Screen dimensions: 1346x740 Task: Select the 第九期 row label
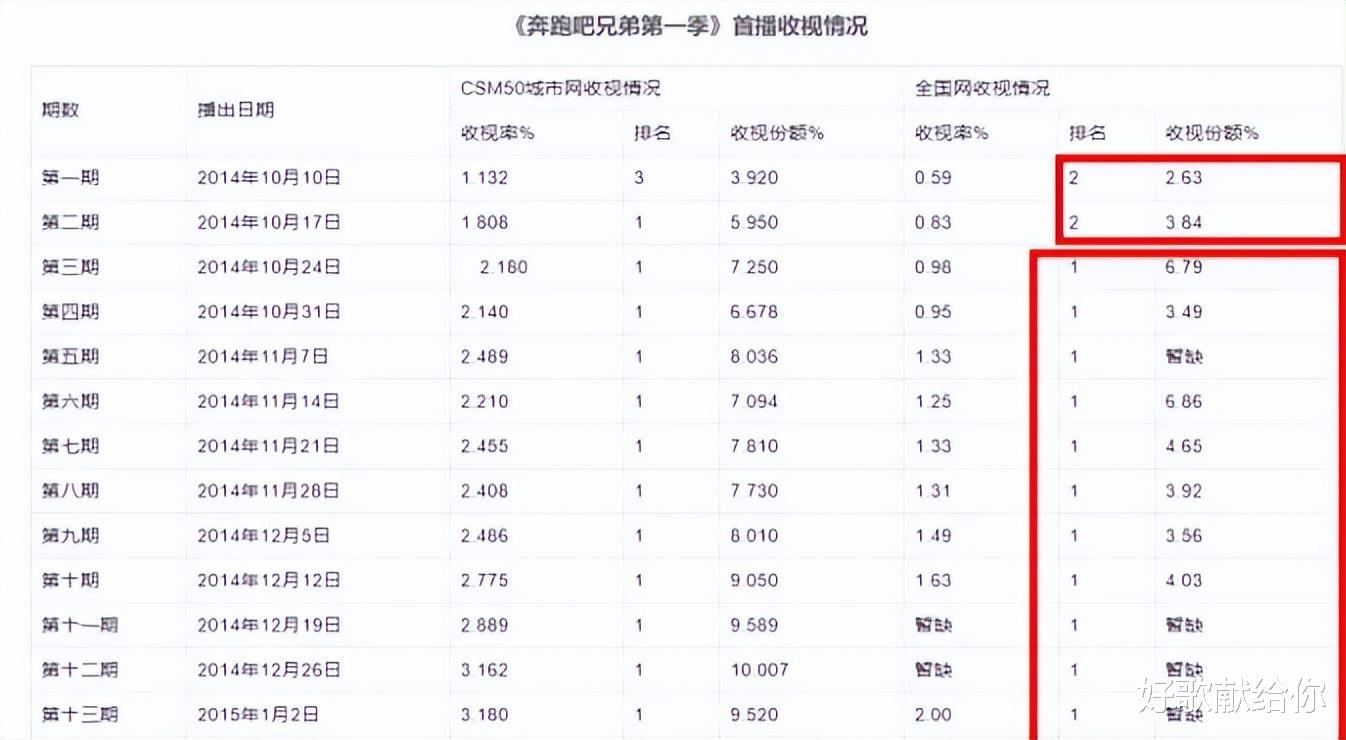tap(70, 536)
